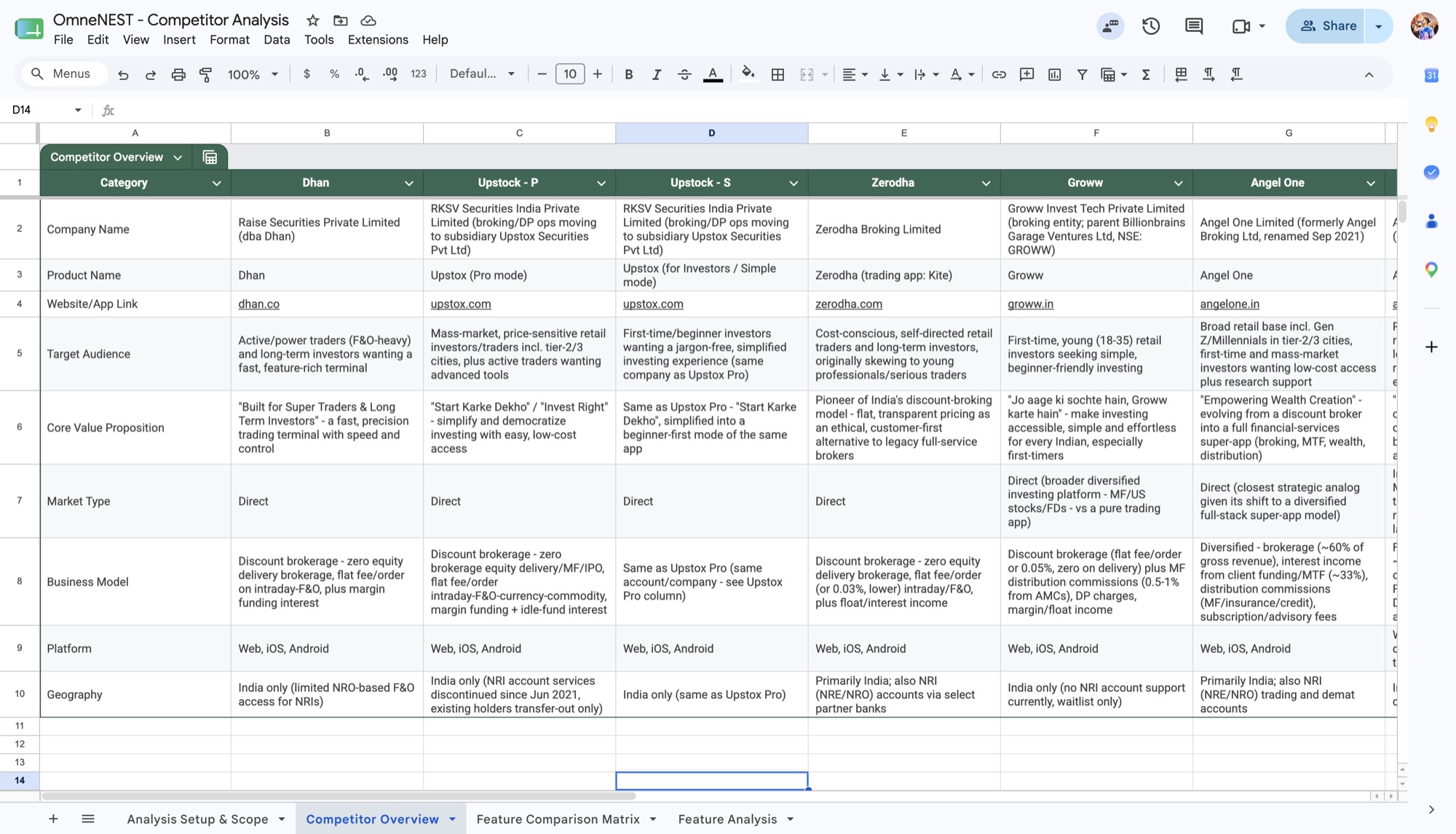Open the fill color picker
The height and width of the screenshot is (834, 1456).
(748, 74)
